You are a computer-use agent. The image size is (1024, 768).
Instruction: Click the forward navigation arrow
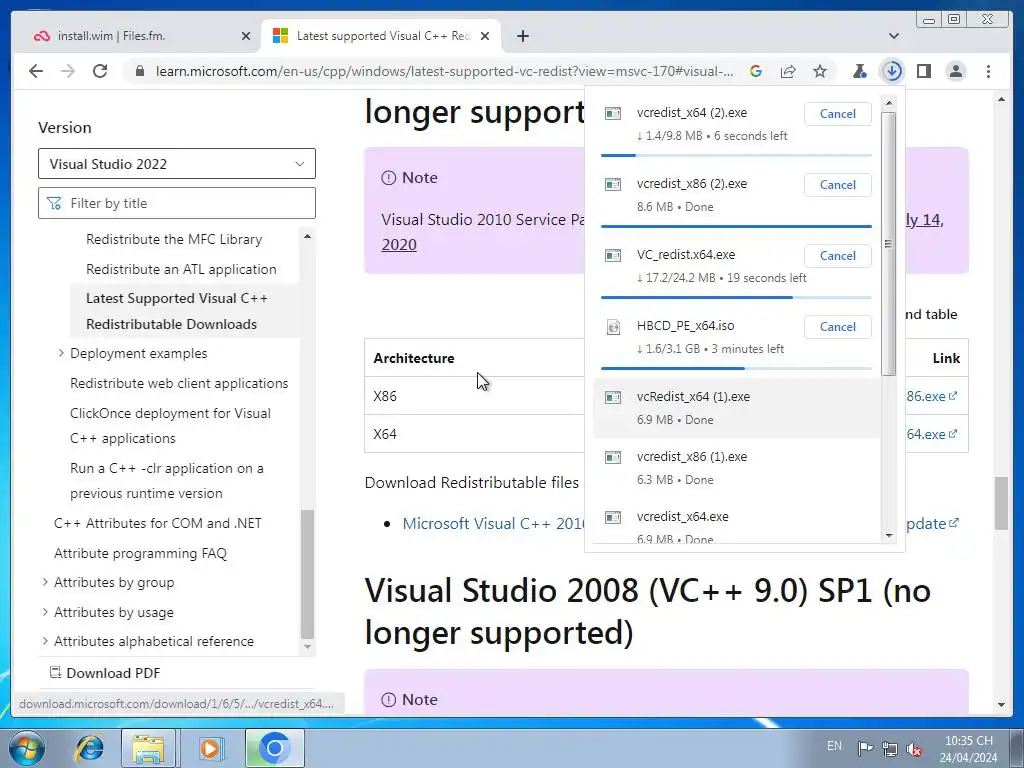coord(68,71)
